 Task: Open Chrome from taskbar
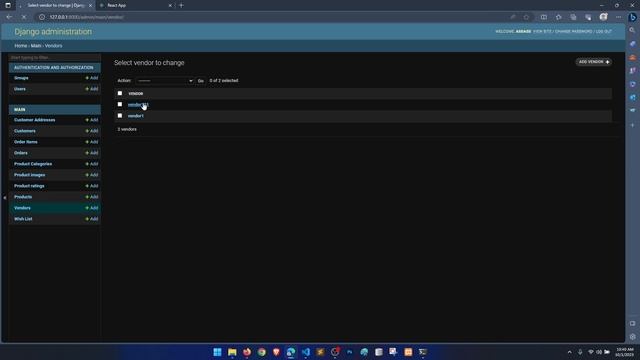click(262, 352)
